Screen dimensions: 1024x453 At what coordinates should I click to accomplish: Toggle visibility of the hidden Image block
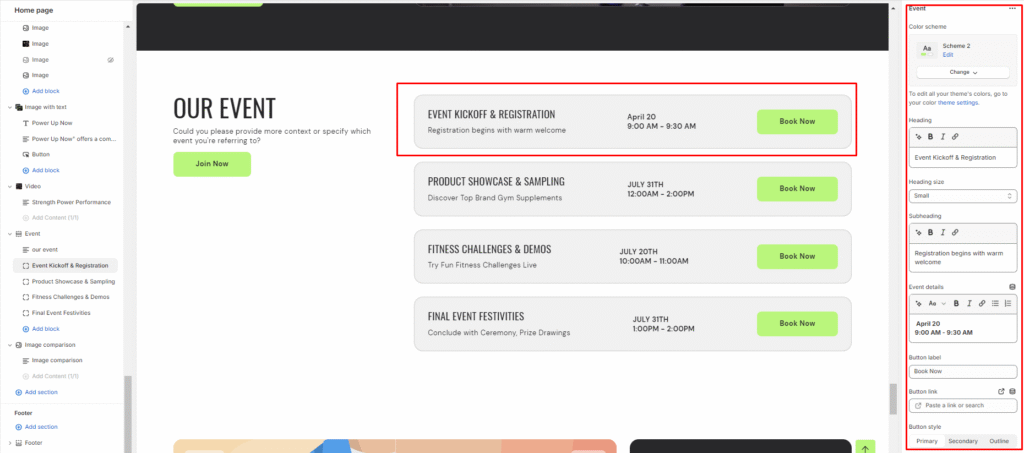click(111, 60)
